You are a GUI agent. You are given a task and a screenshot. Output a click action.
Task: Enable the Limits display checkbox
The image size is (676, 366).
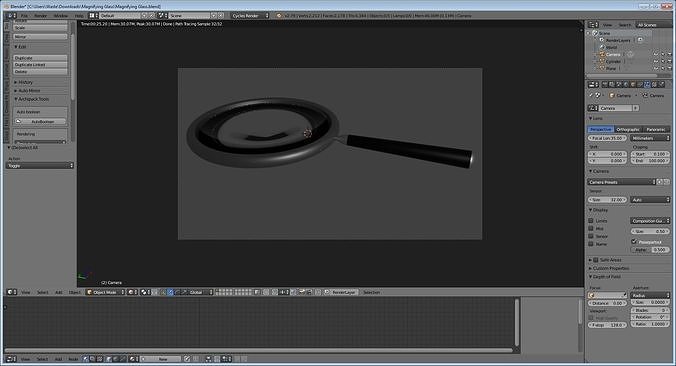pos(591,220)
